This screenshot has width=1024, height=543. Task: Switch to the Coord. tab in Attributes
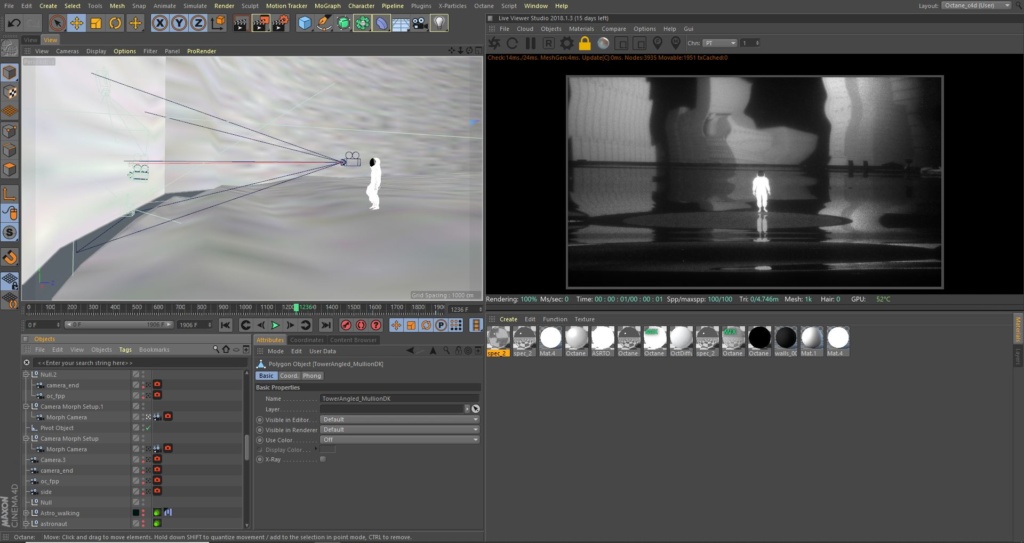click(289, 376)
